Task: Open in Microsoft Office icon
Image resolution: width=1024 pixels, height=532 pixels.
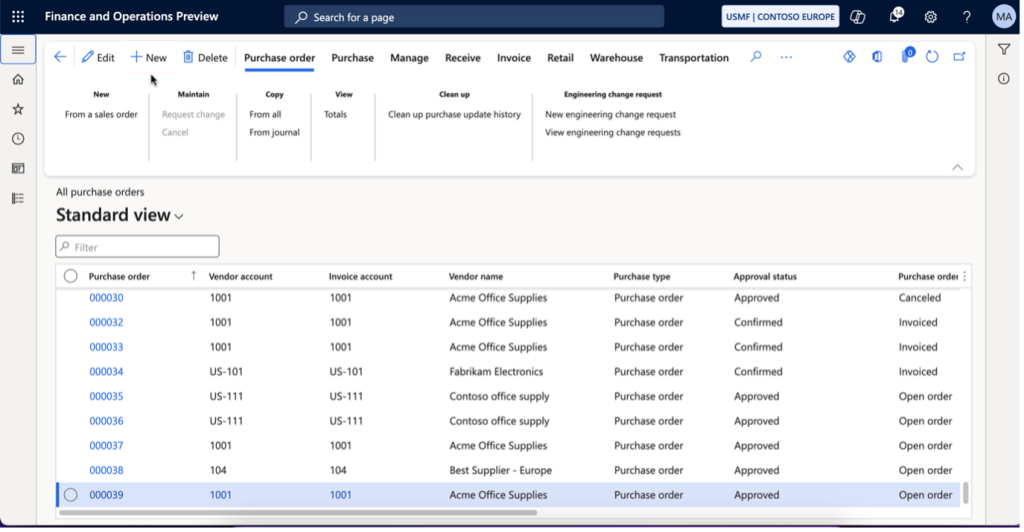Action: (877, 57)
